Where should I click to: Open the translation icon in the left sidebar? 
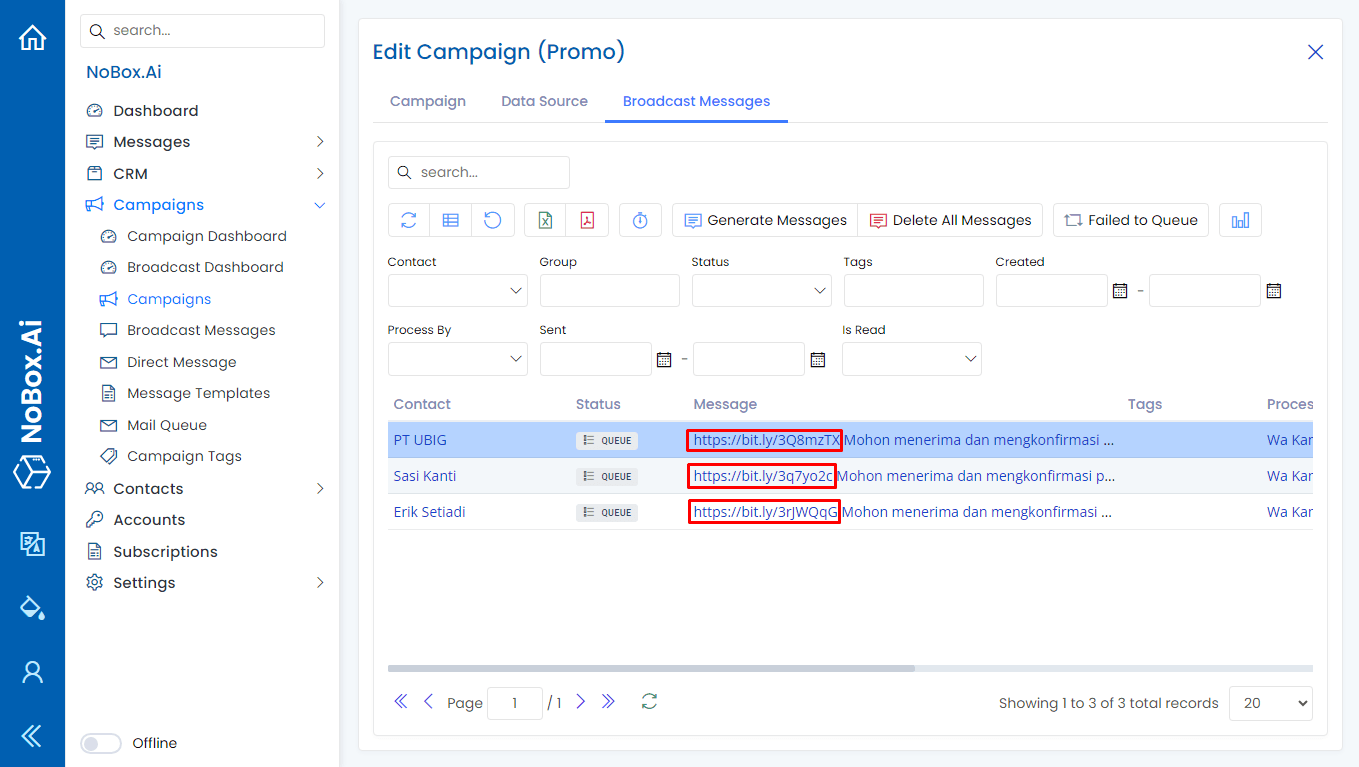point(32,544)
